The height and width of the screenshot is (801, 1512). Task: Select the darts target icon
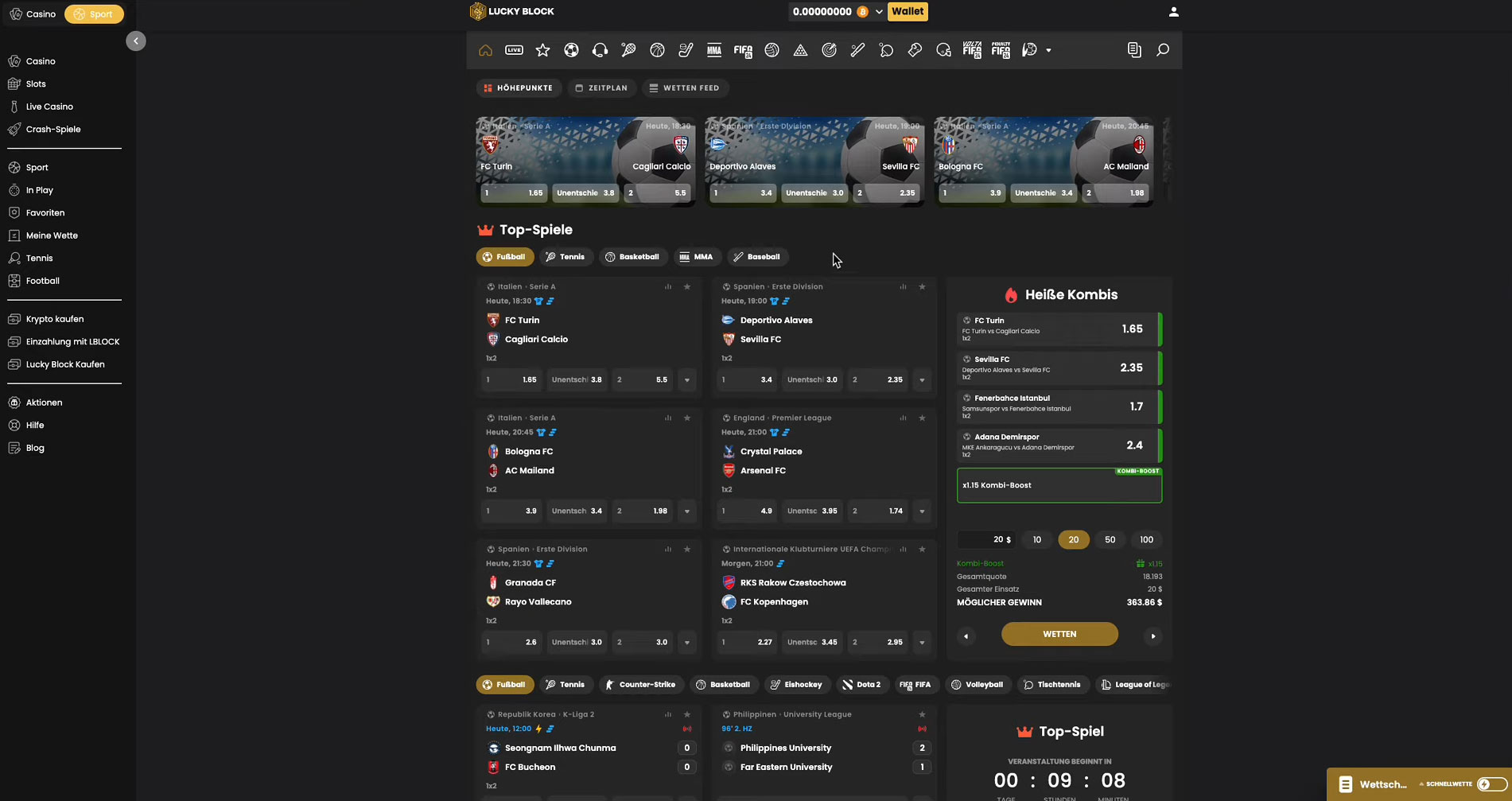pos(829,50)
